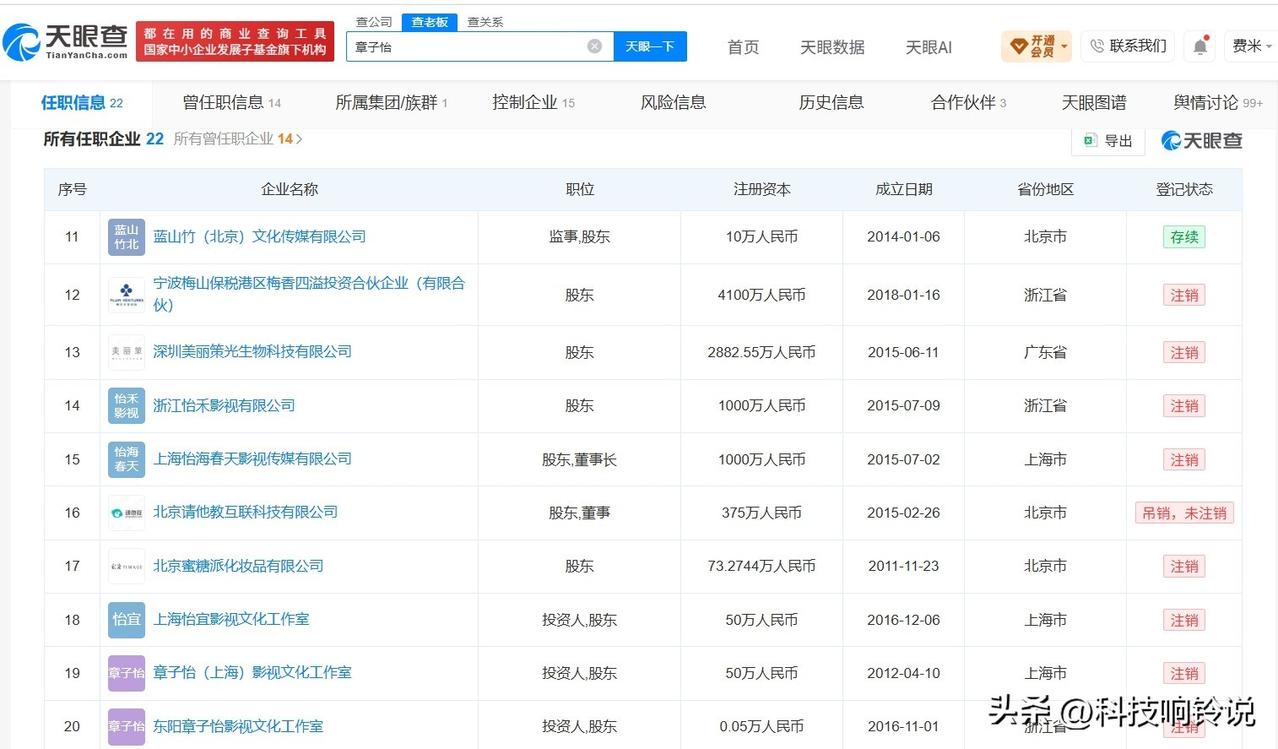Click the 省份地区 column header

coord(1045,189)
